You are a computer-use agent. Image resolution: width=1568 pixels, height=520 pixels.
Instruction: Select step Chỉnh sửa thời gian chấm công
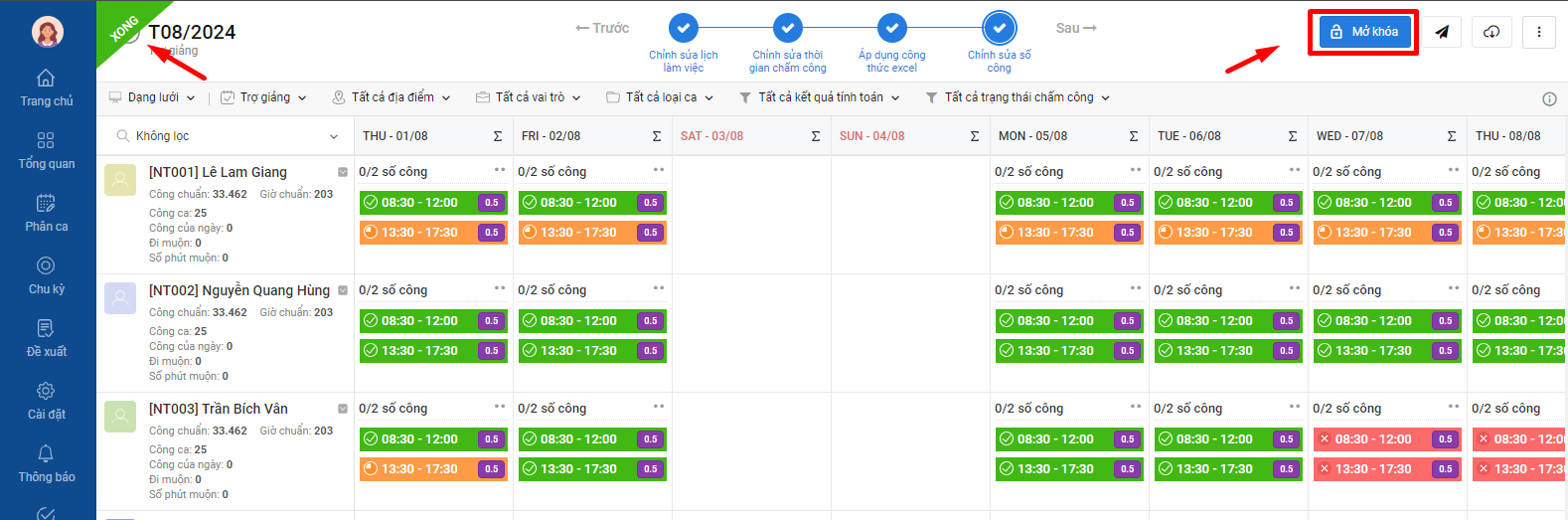[x=788, y=44]
